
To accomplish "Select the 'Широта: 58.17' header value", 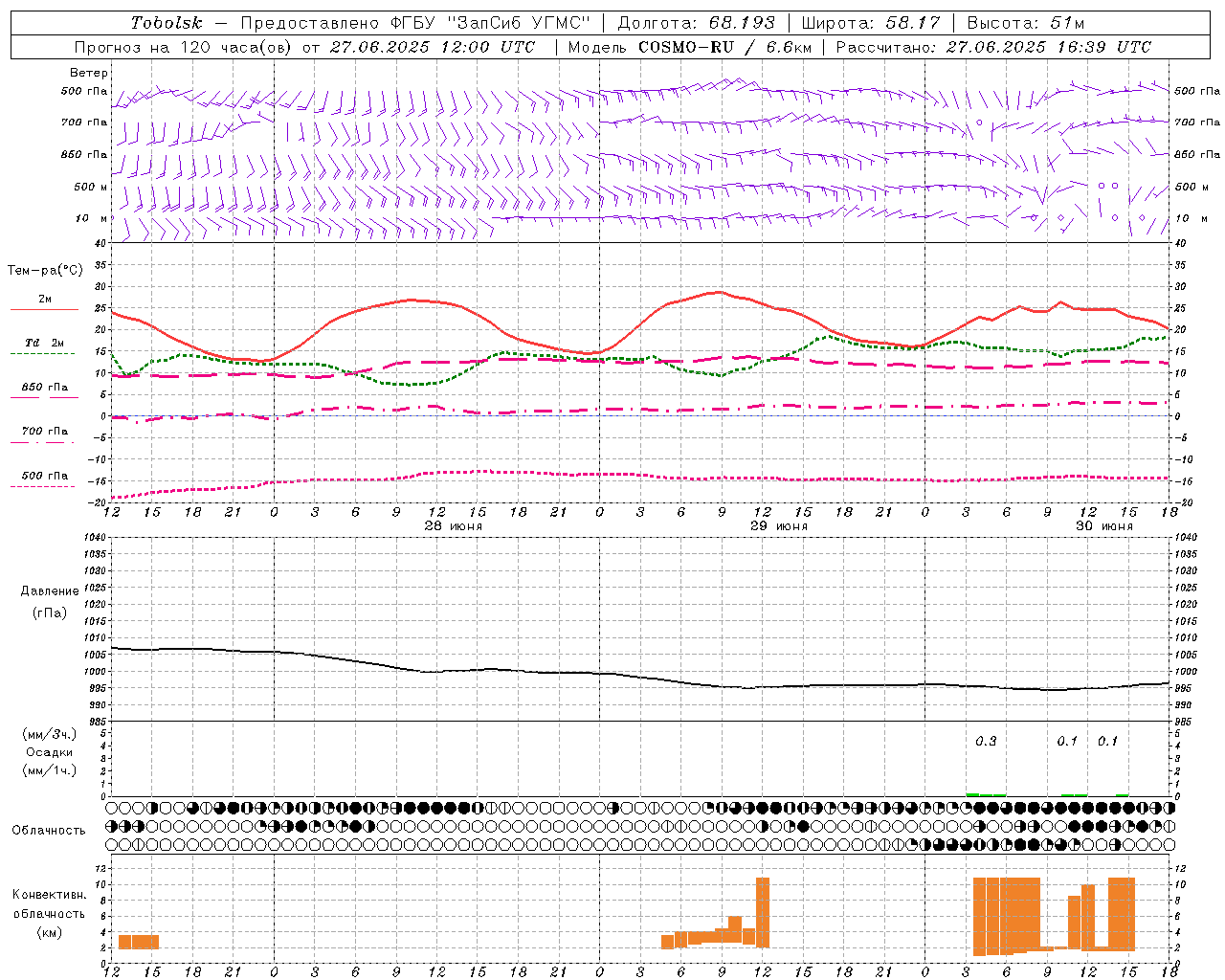I will click(871, 23).
